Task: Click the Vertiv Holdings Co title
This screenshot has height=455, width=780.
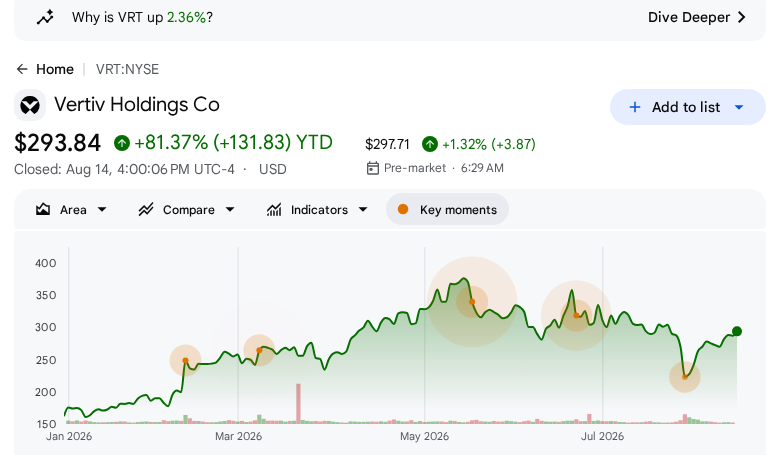Action: tap(137, 105)
